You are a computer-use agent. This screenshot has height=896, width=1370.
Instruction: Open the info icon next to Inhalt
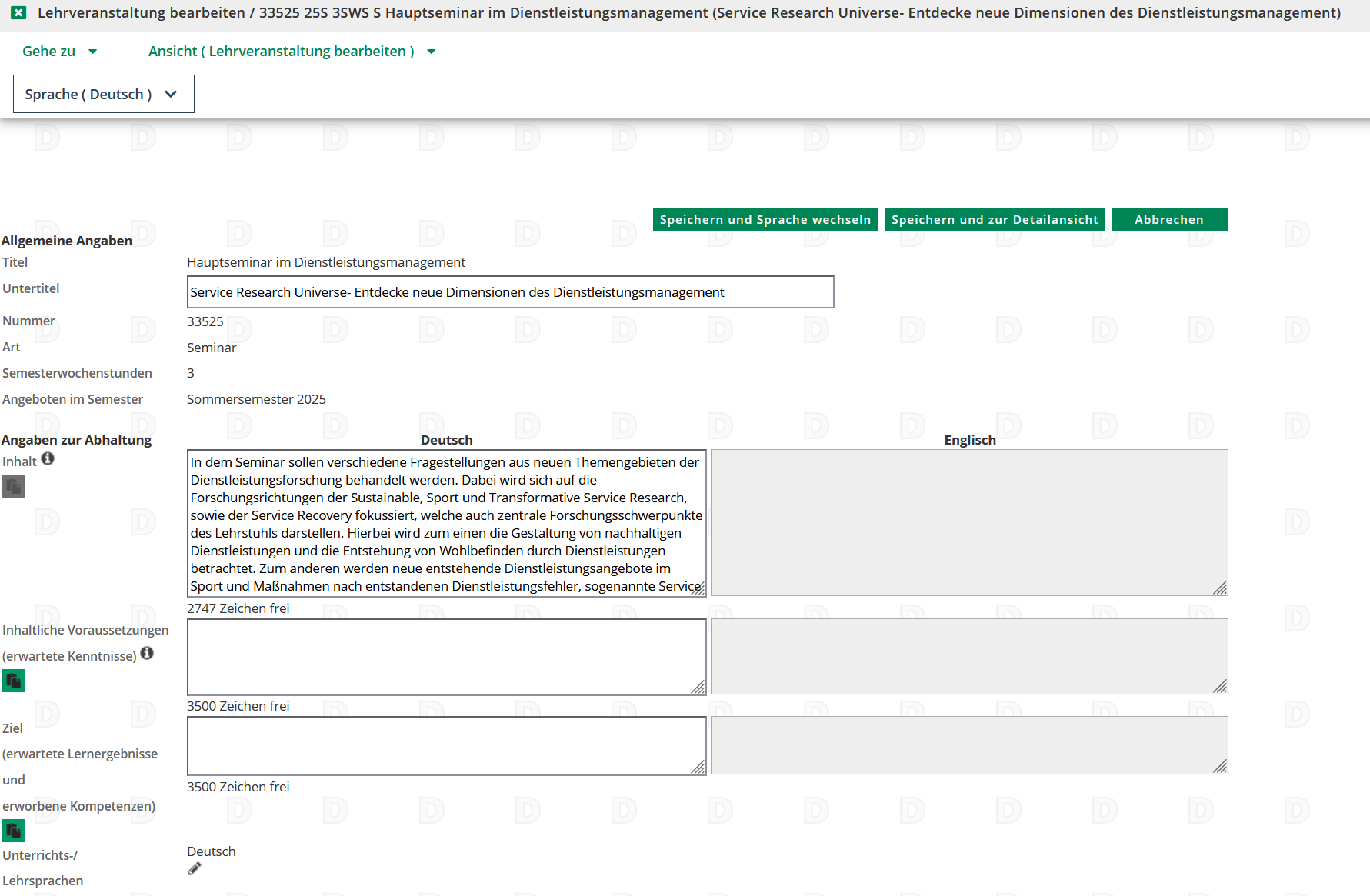point(48,459)
